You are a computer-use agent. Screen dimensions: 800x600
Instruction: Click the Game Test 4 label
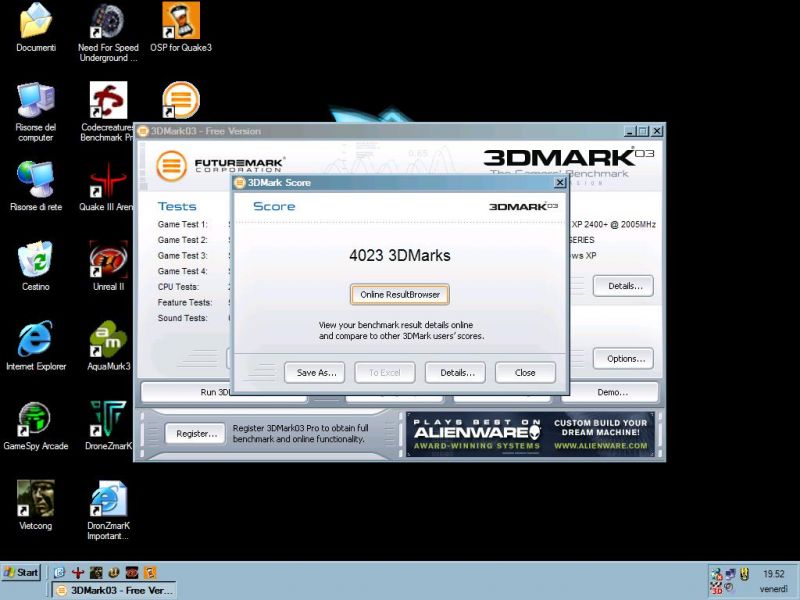click(x=183, y=271)
